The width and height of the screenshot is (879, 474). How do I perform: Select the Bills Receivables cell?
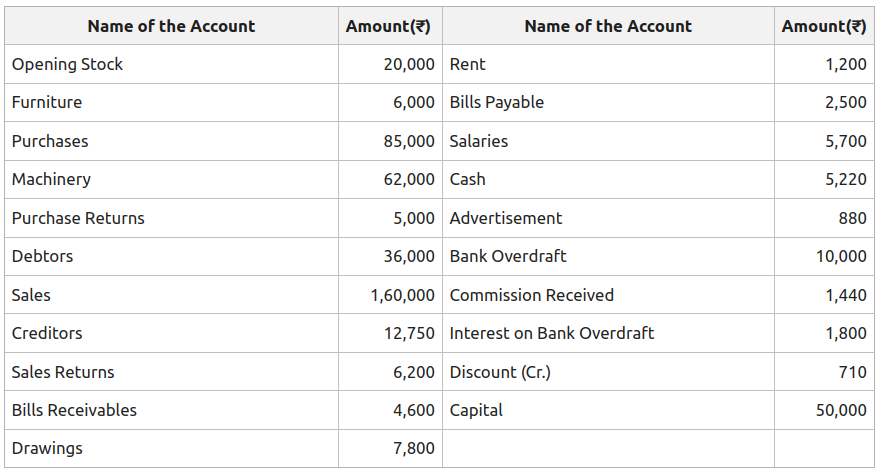pyautogui.click(x=172, y=410)
